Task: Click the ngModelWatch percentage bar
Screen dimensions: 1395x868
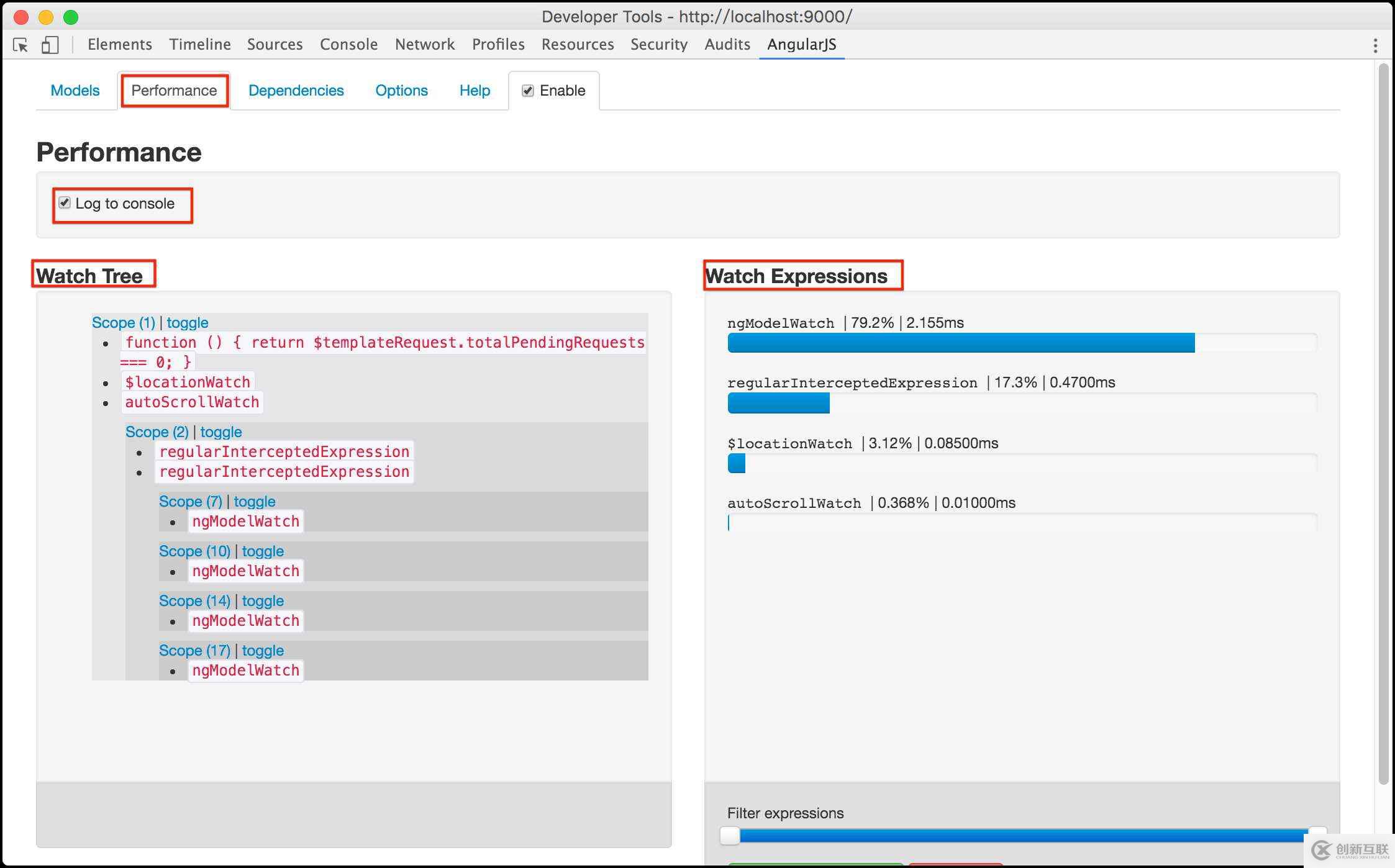Action: (x=960, y=343)
